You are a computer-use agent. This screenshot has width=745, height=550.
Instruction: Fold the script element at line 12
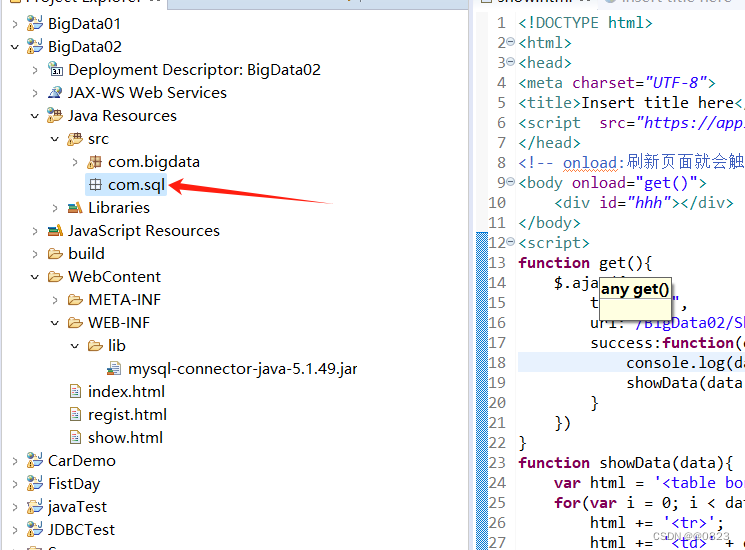511,242
